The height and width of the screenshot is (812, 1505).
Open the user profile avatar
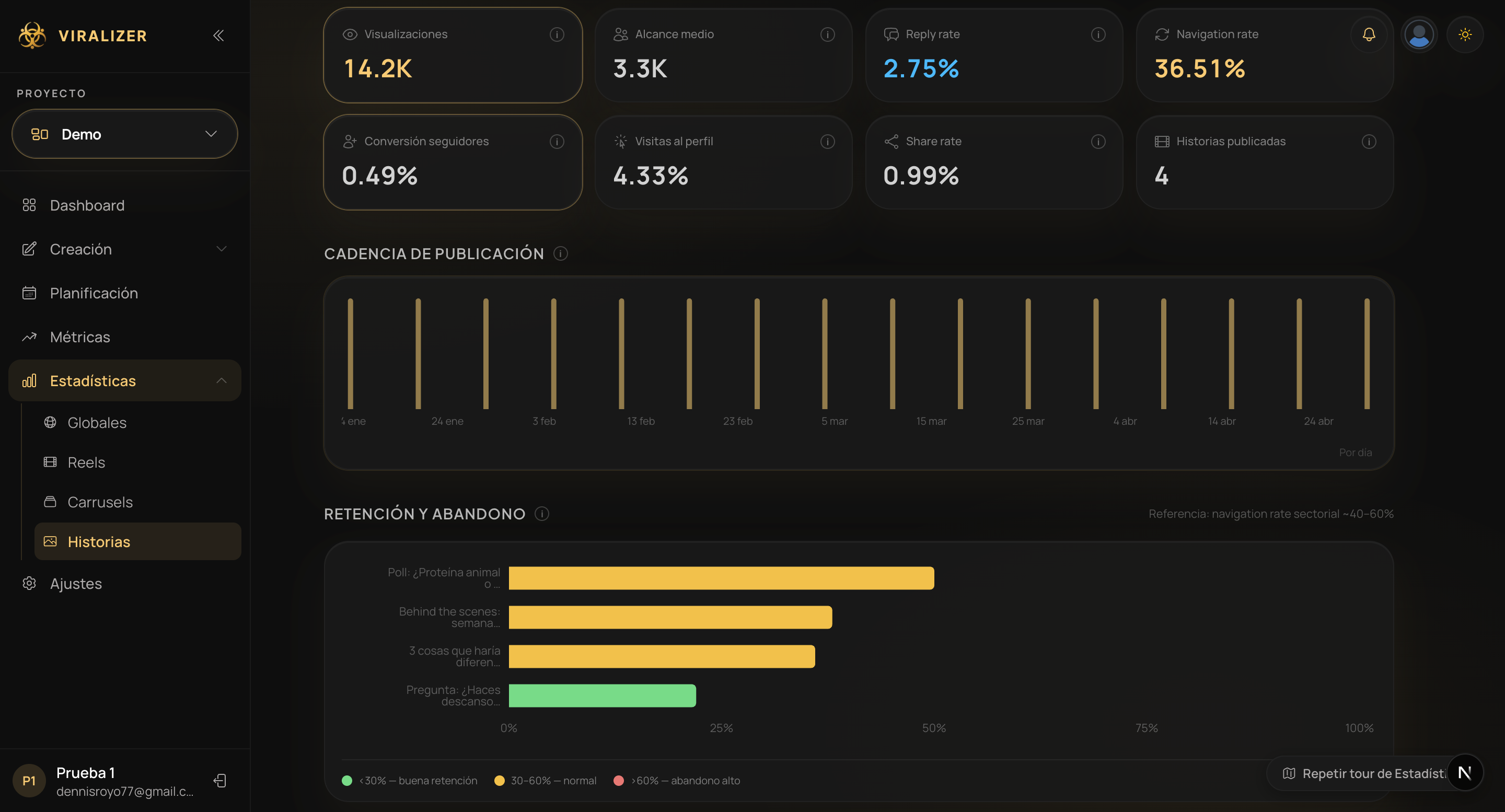pyautogui.click(x=1419, y=34)
